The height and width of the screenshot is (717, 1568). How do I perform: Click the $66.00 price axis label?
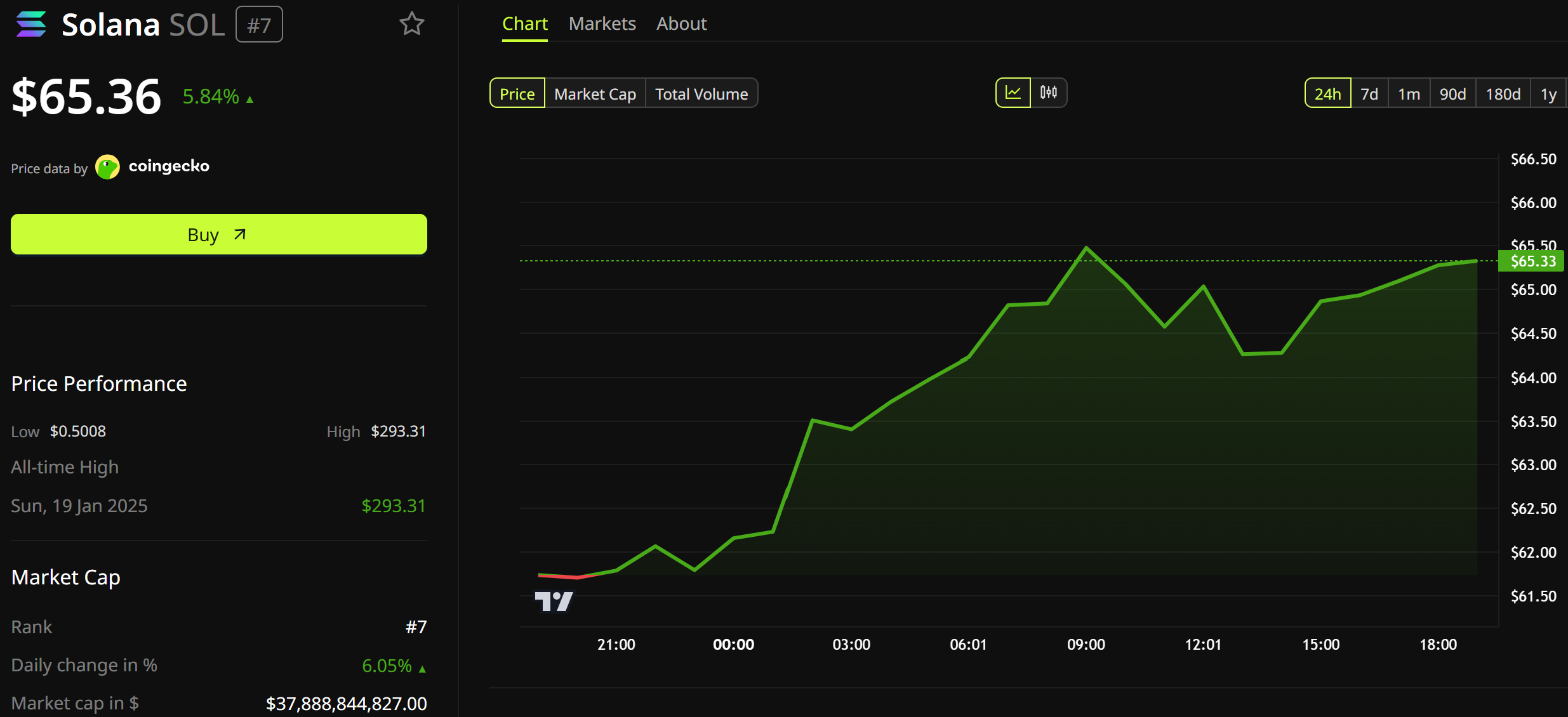1534,203
